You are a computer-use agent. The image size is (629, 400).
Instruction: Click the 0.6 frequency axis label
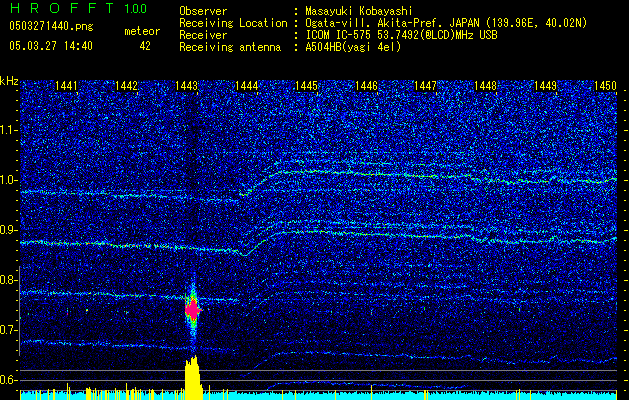point(7,380)
